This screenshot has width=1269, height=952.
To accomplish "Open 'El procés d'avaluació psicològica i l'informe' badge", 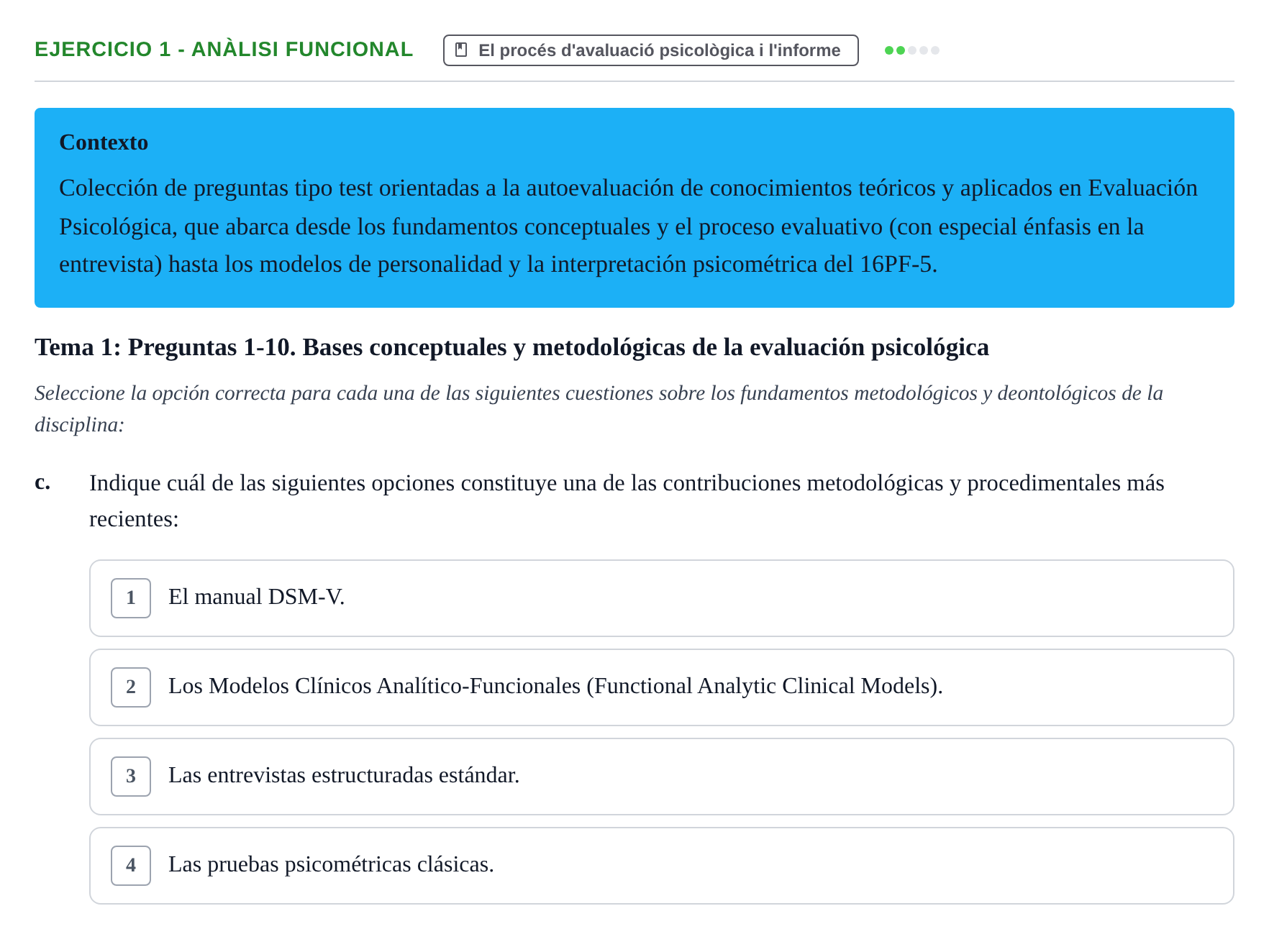I will (x=650, y=50).
